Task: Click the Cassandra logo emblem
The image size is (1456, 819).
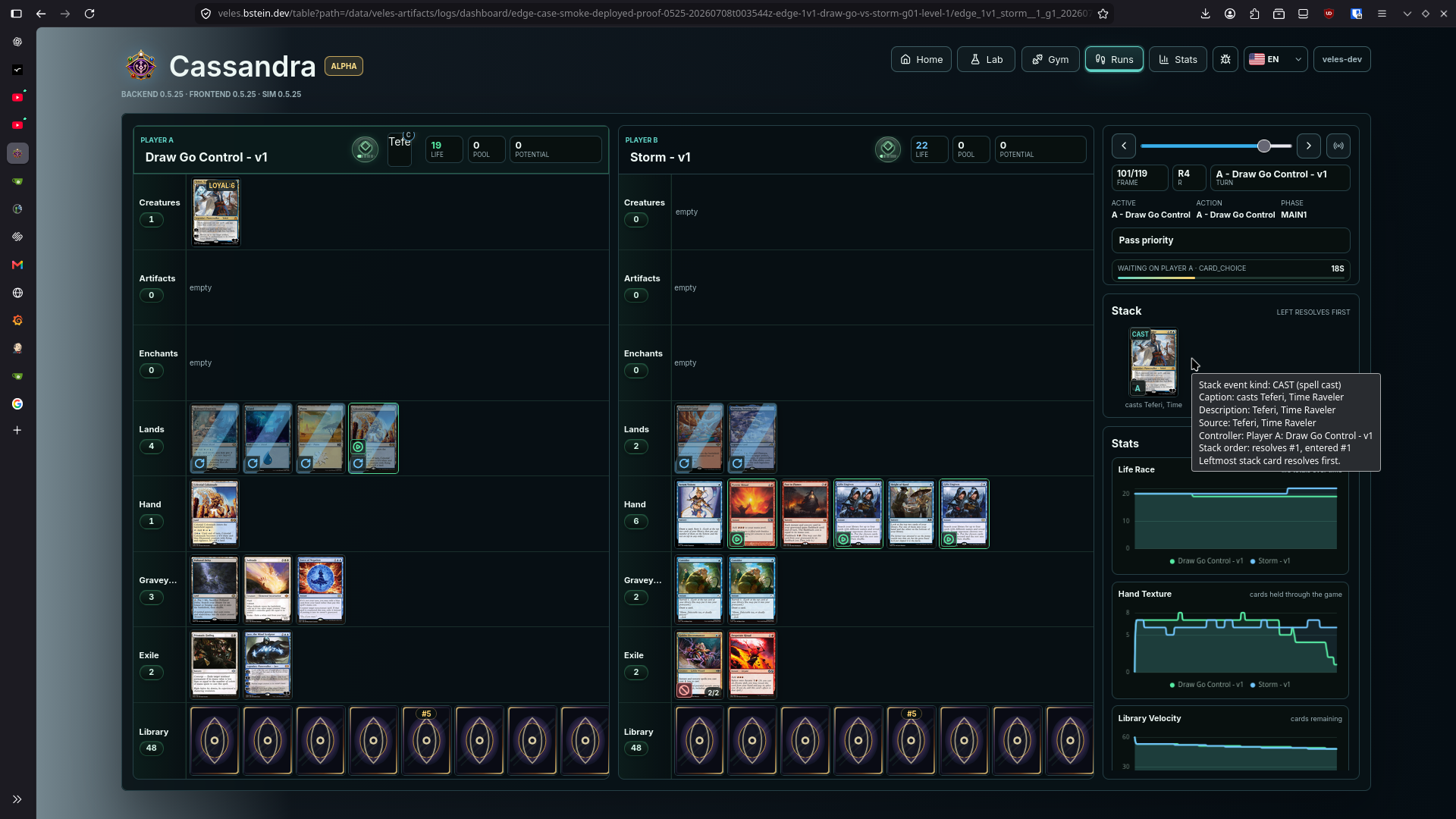Action: click(x=141, y=66)
